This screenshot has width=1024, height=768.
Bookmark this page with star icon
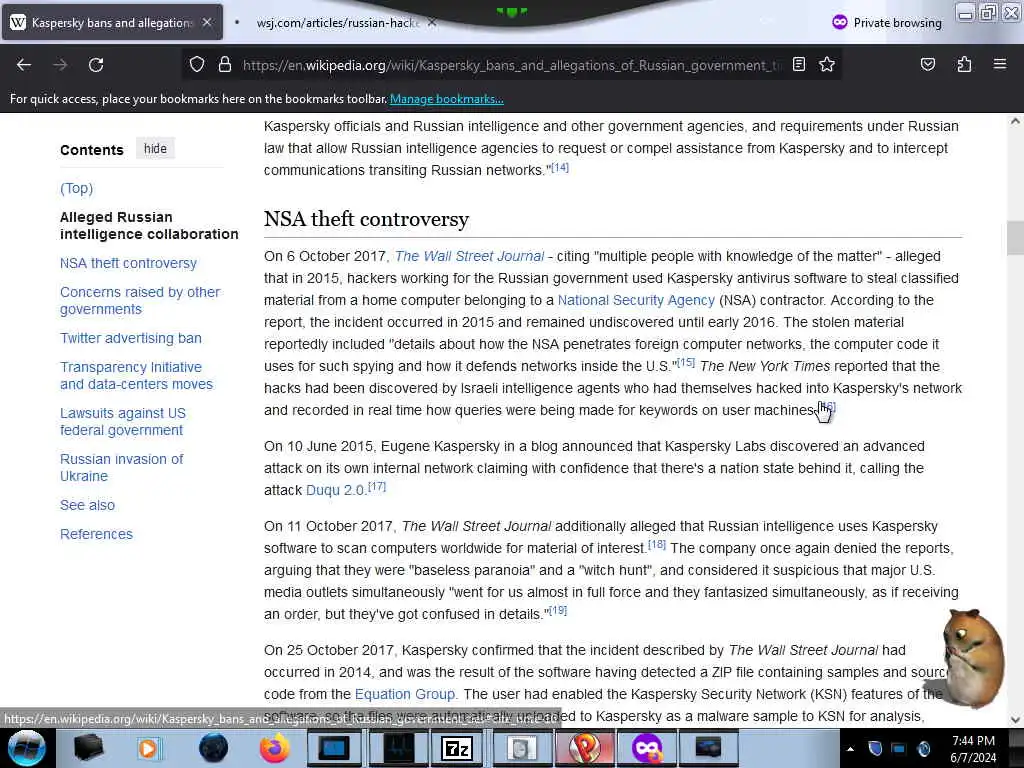click(827, 65)
